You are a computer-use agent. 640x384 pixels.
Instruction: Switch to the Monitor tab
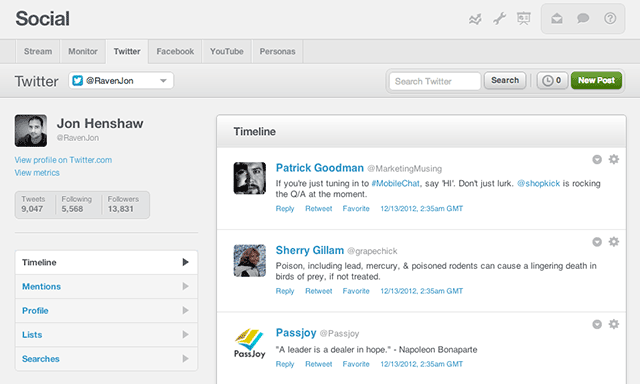[x=83, y=51]
